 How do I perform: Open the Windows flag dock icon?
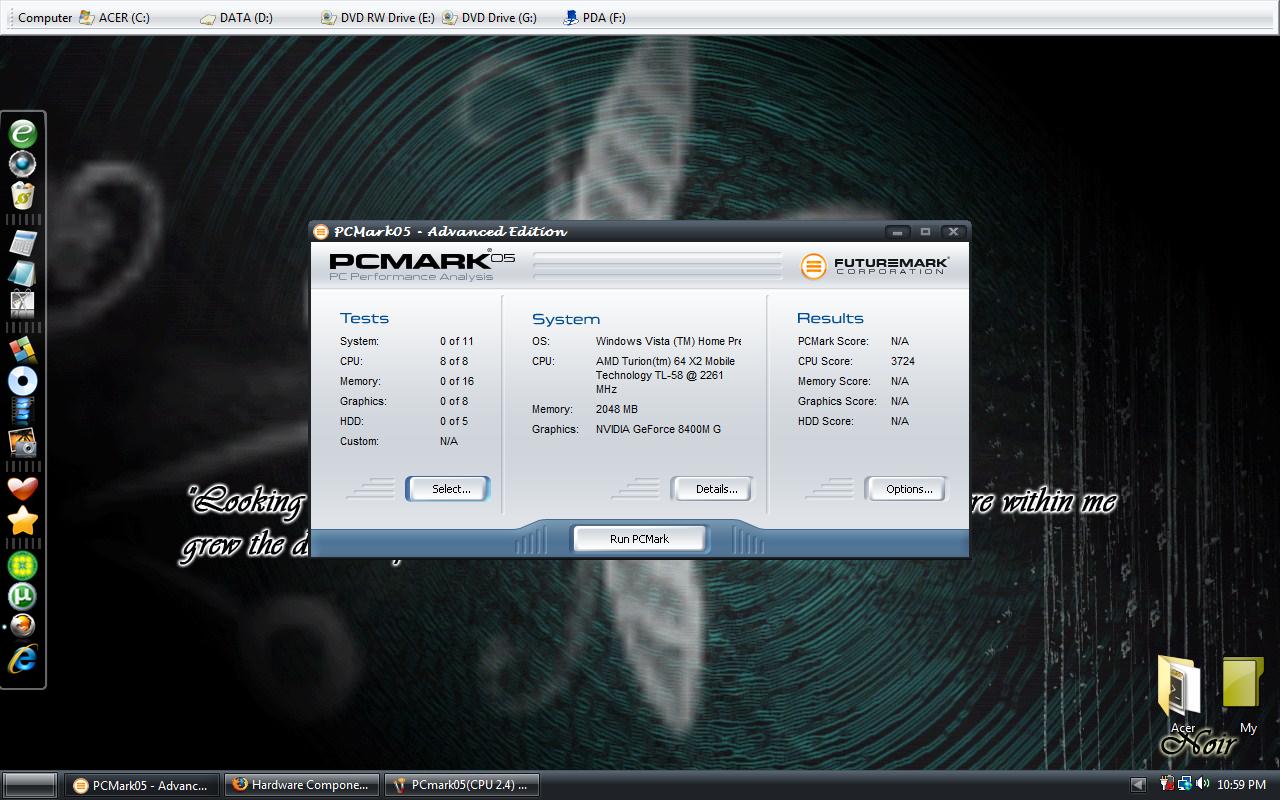(x=22, y=350)
